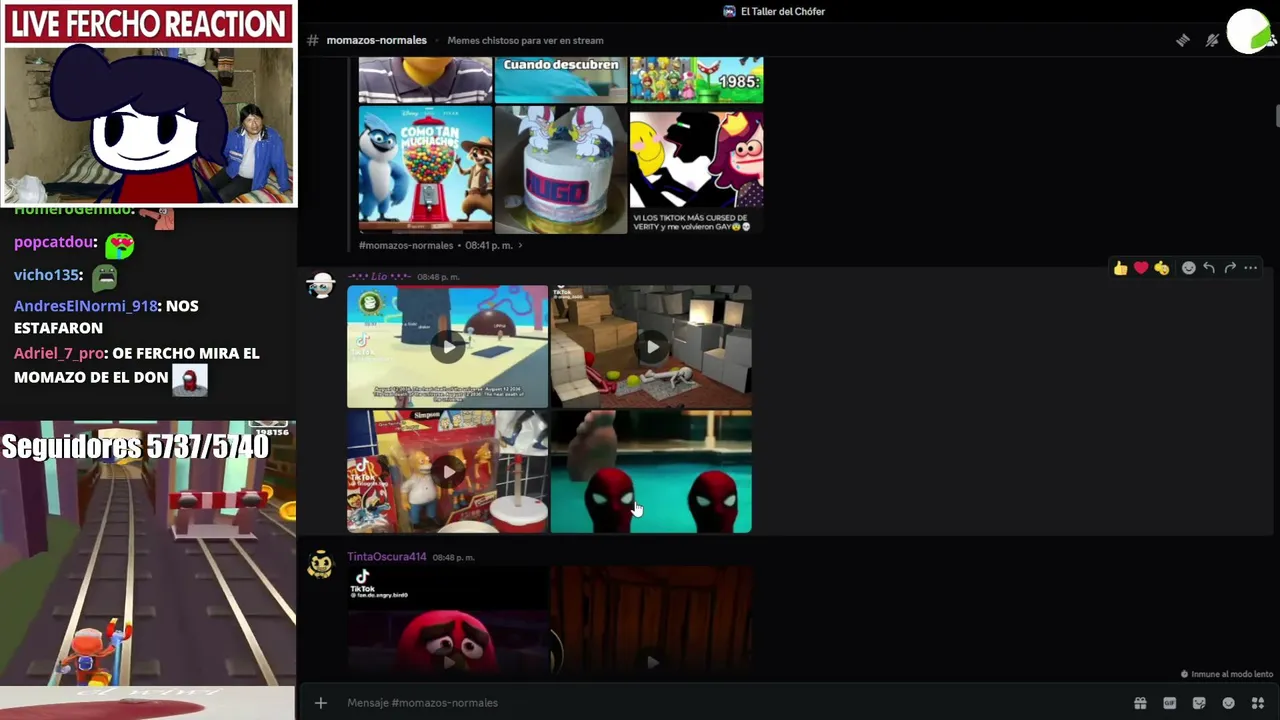The width and height of the screenshot is (1280, 720).
Task: Click the 08:48 p. m. timestamp beside TintaOscura414
Action: 454,557
